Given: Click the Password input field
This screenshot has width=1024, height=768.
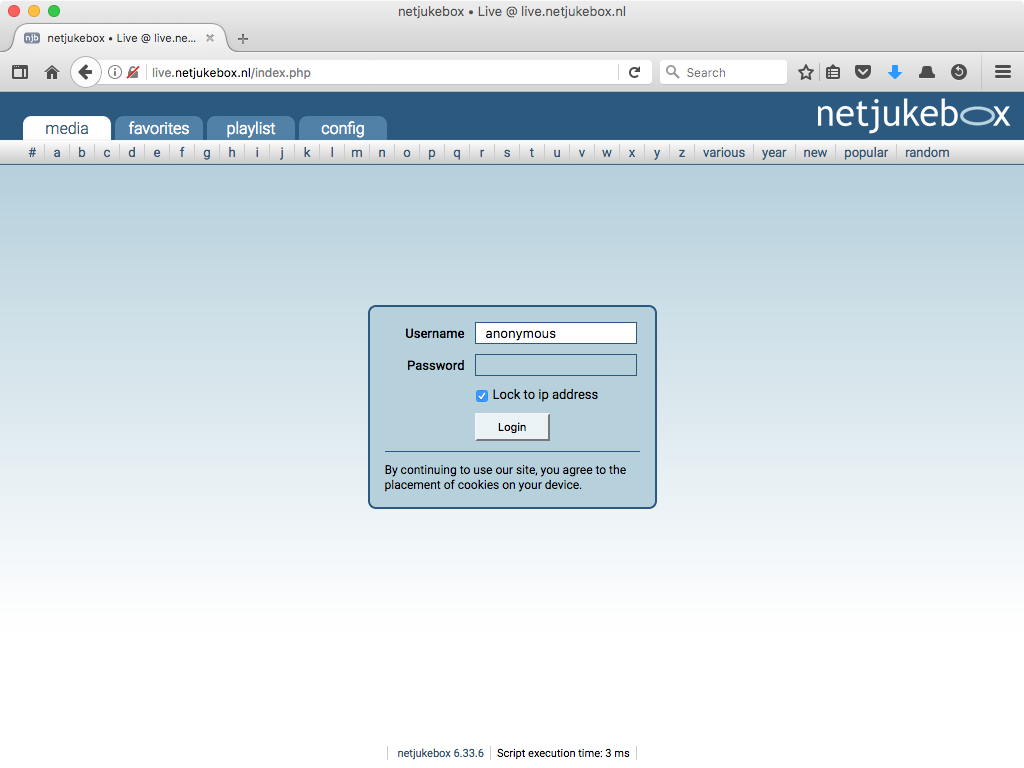Looking at the screenshot, I should 556,365.
